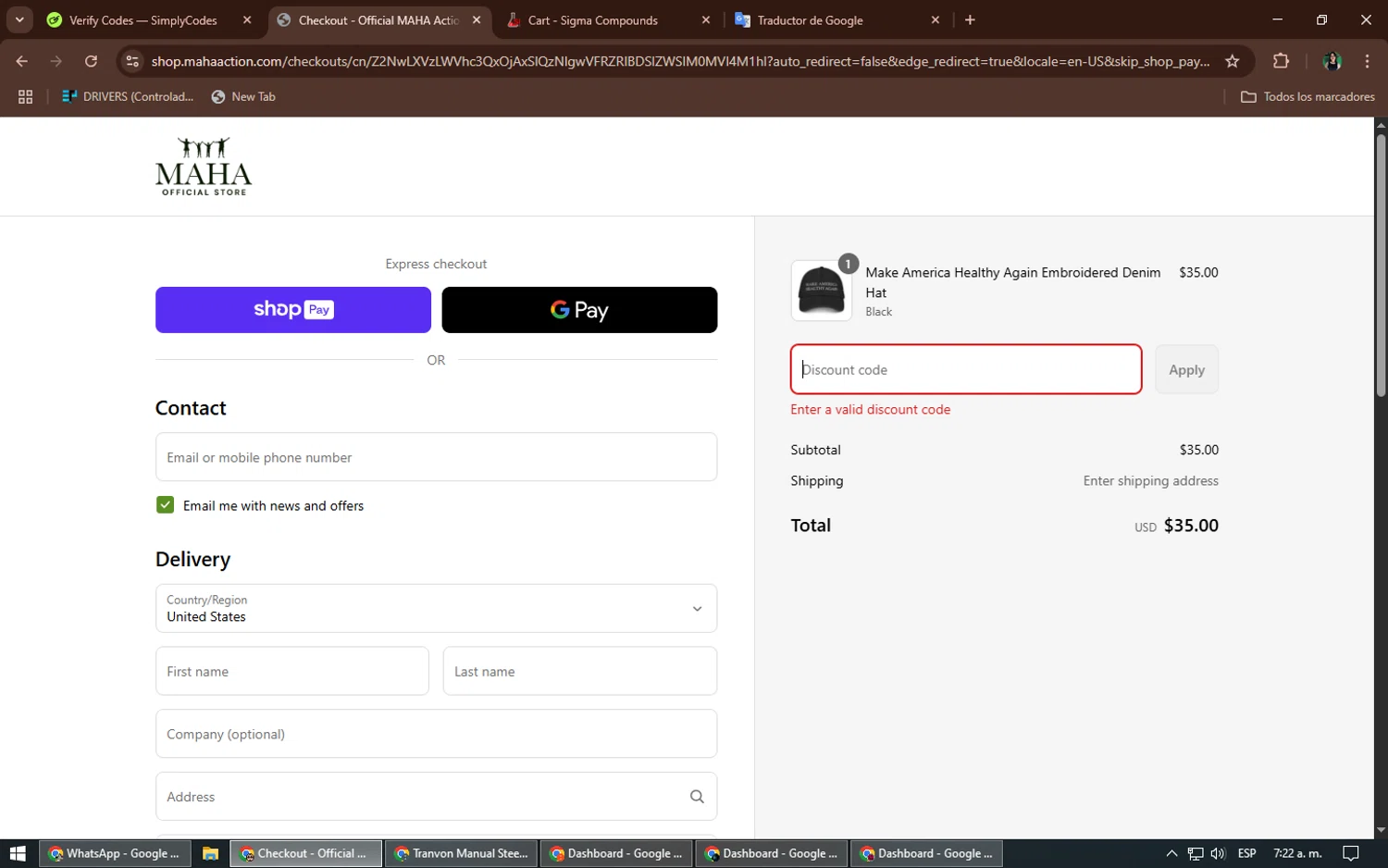Open the tab search dropdown arrow

[19, 19]
